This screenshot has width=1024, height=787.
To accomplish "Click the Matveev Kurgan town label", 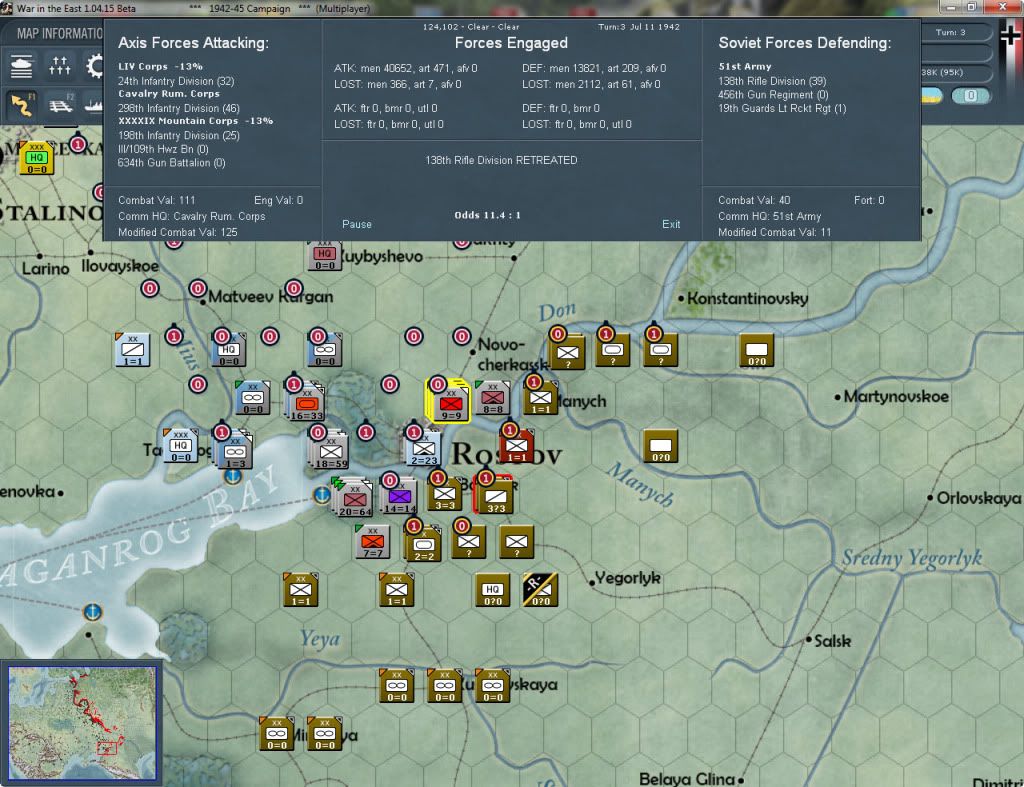I will click(x=270, y=297).
